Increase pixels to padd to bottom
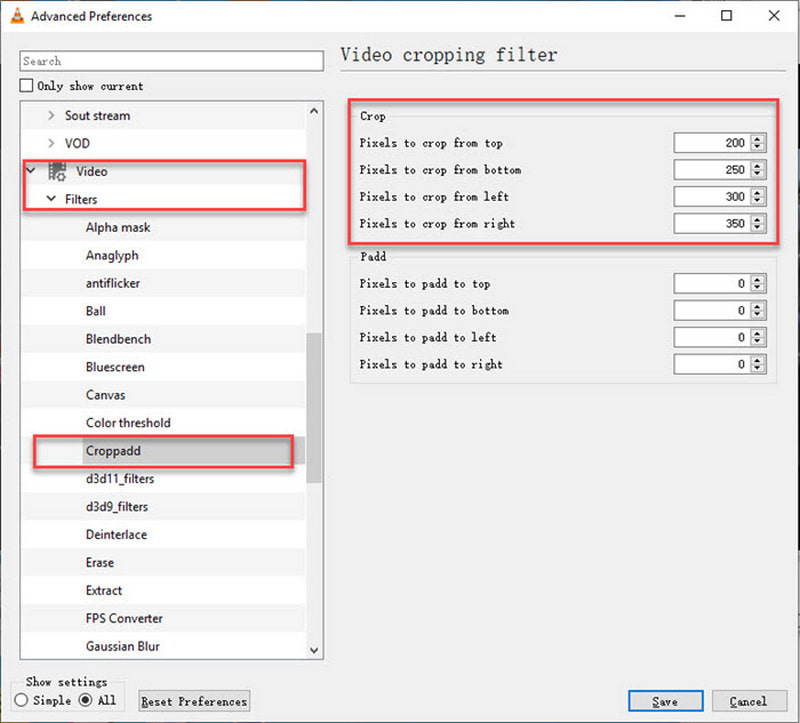 click(758, 306)
